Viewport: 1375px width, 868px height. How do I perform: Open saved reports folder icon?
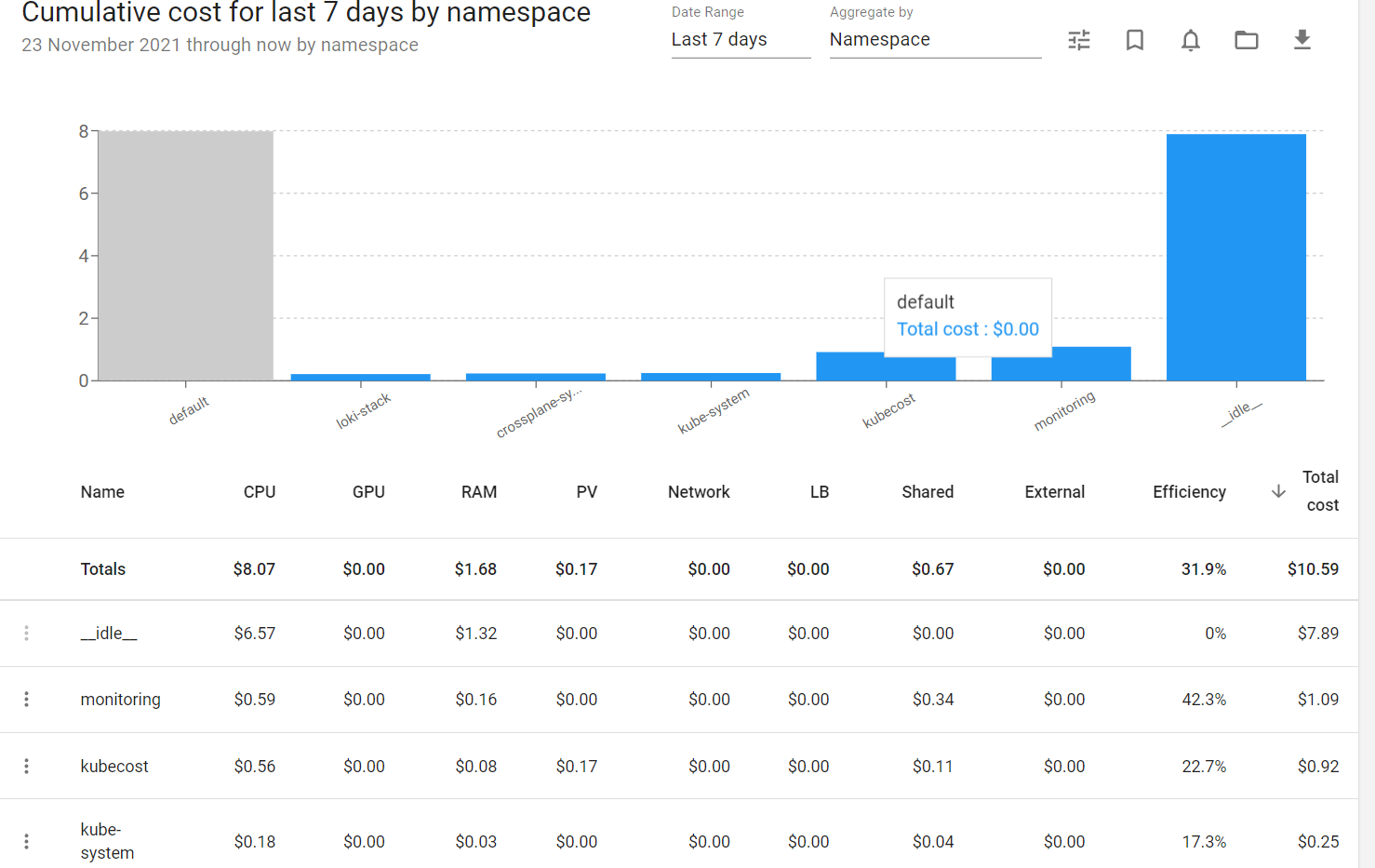click(1247, 40)
